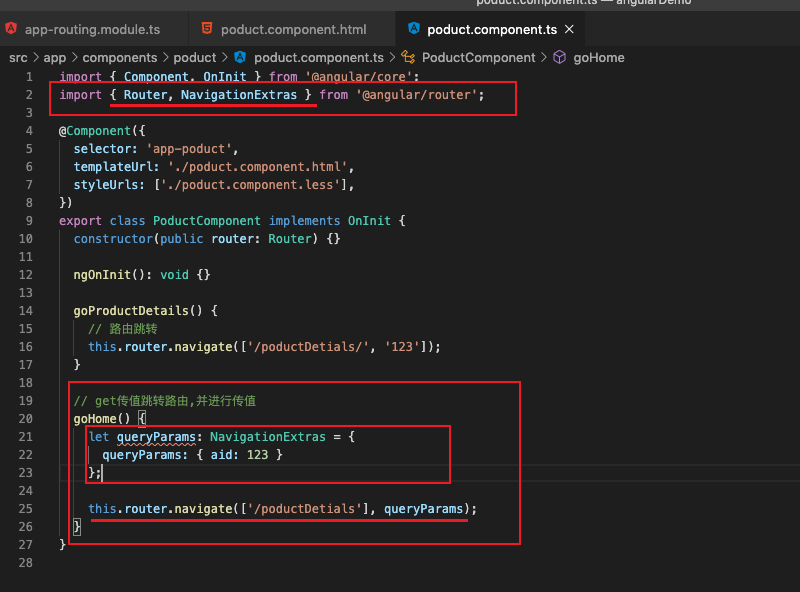
Task: Click OnInit after implements on line 9
Action: (x=369, y=221)
